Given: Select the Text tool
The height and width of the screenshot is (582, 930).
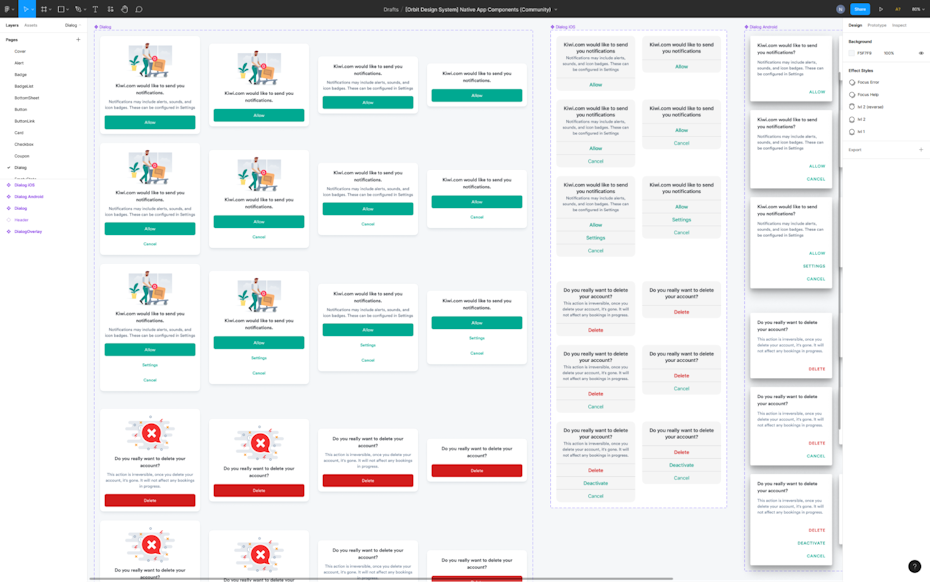Looking at the screenshot, I should pos(96,9).
